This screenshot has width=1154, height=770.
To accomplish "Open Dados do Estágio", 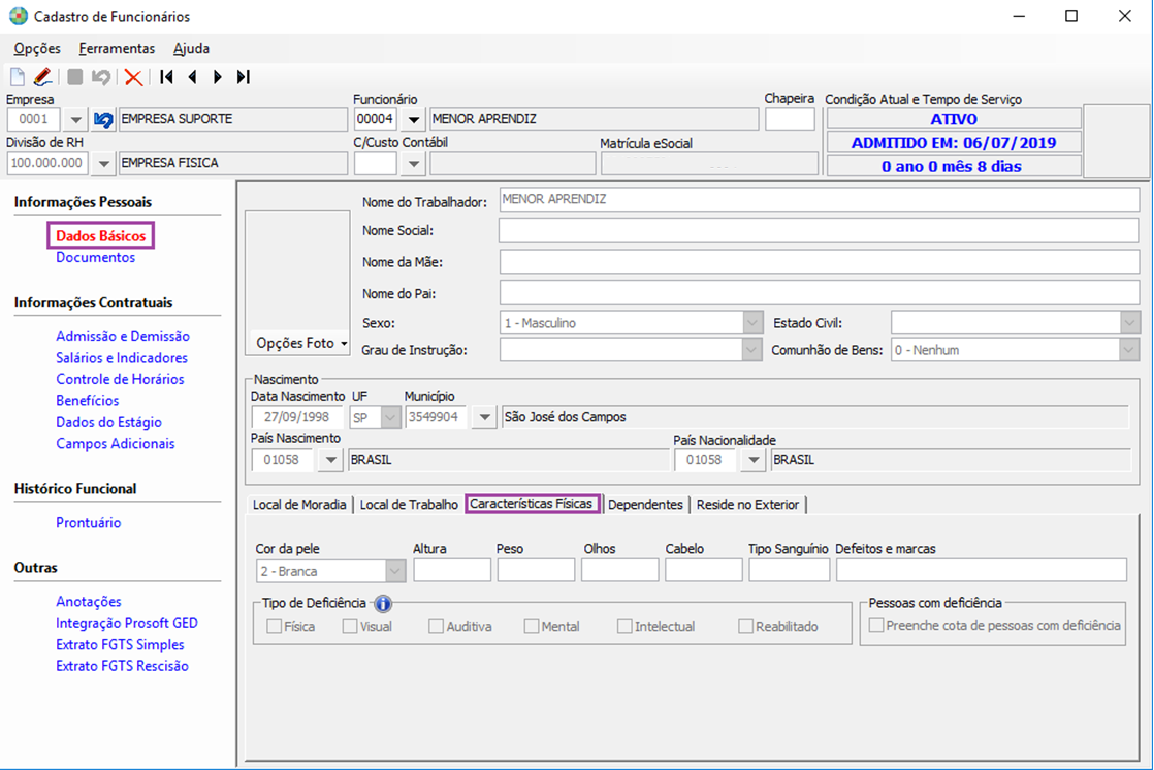I will coord(109,422).
